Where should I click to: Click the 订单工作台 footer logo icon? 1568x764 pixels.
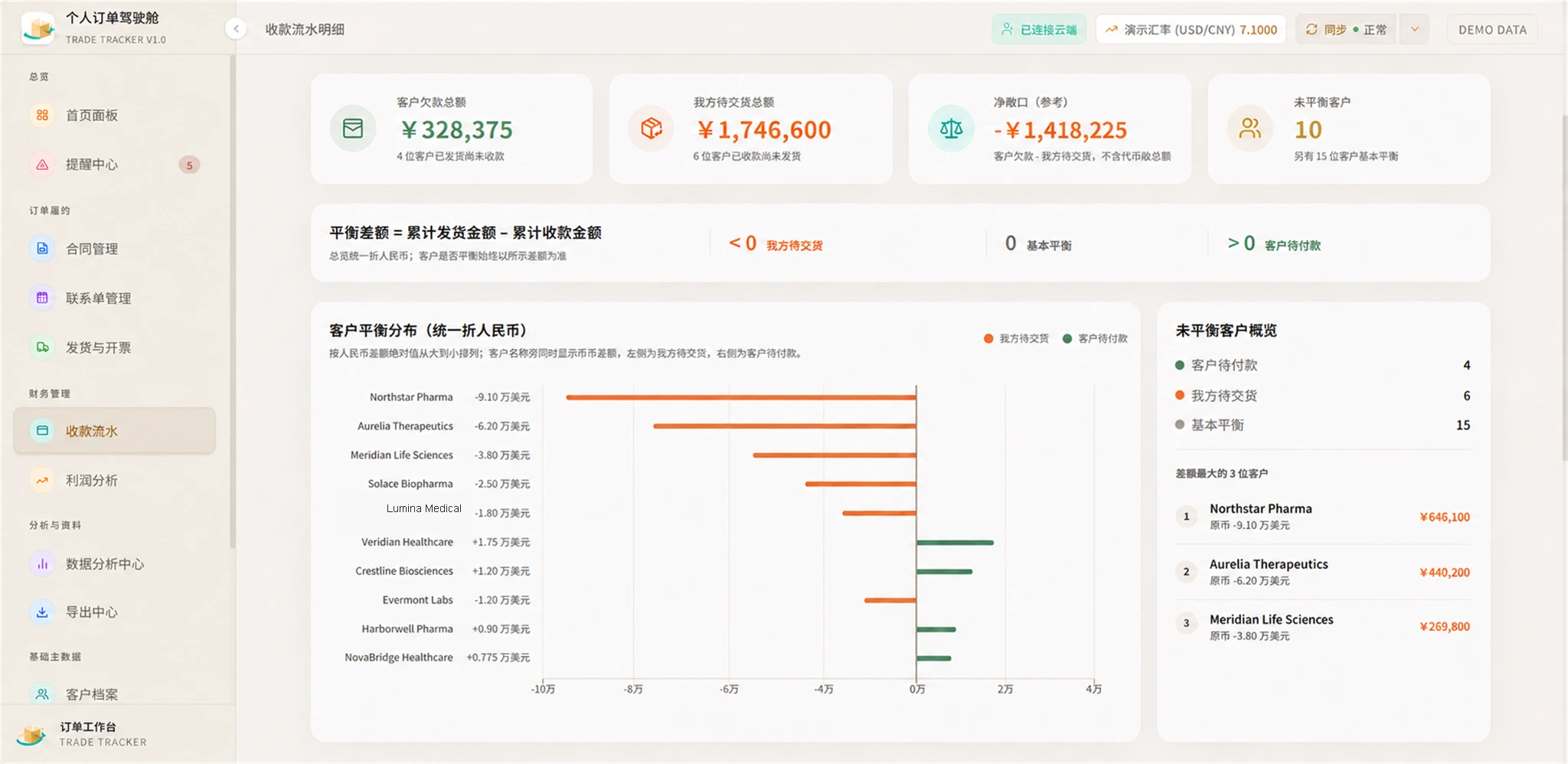click(x=31, y=735)
